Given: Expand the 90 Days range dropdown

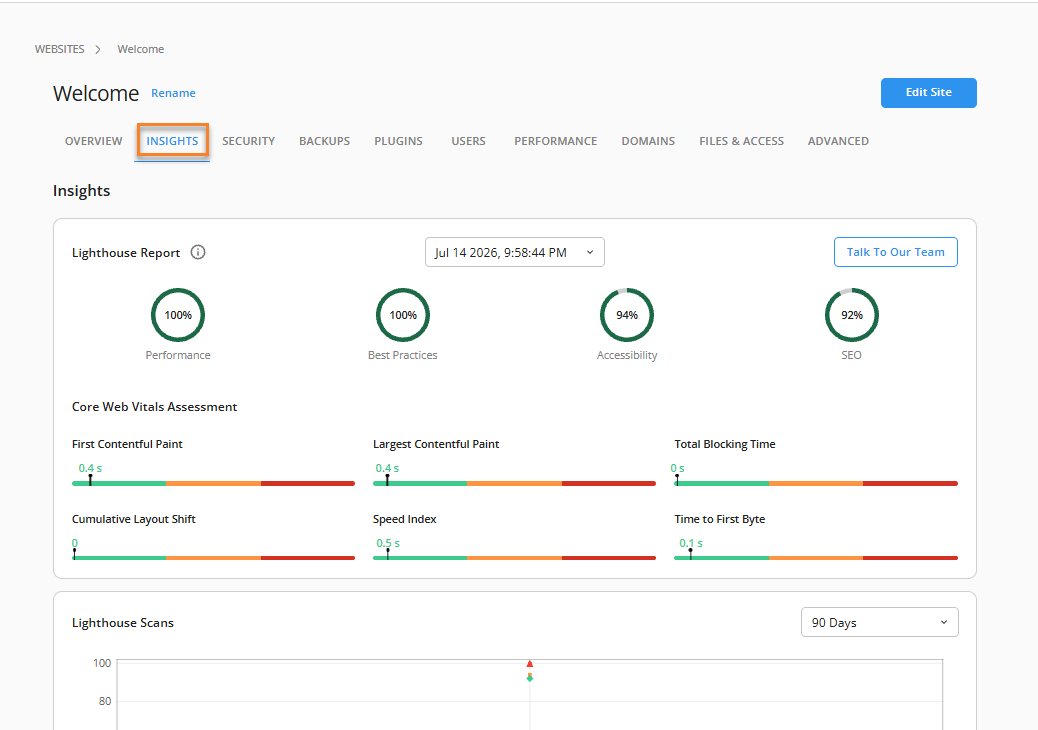Looking at the screenshot, I should tap(879, 622).
